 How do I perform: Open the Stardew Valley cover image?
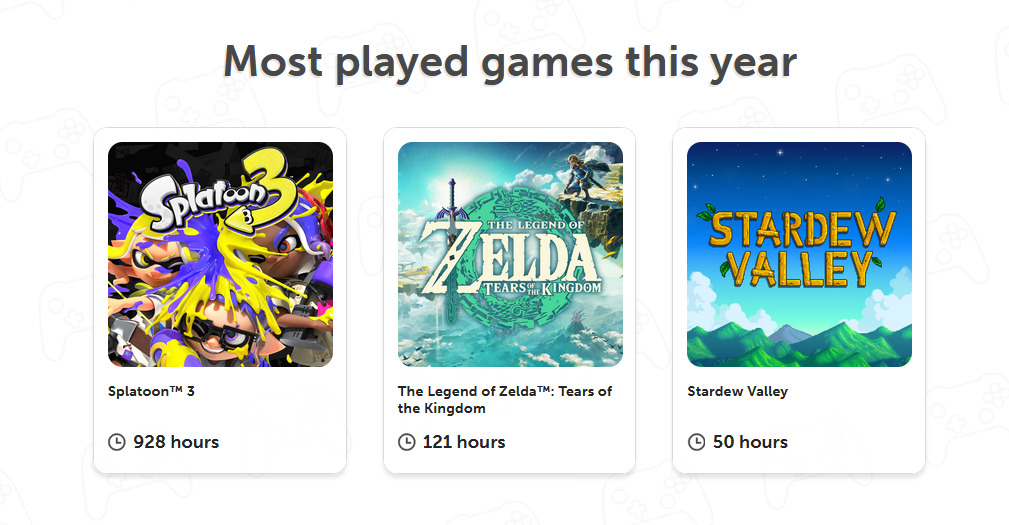[799, 254]
